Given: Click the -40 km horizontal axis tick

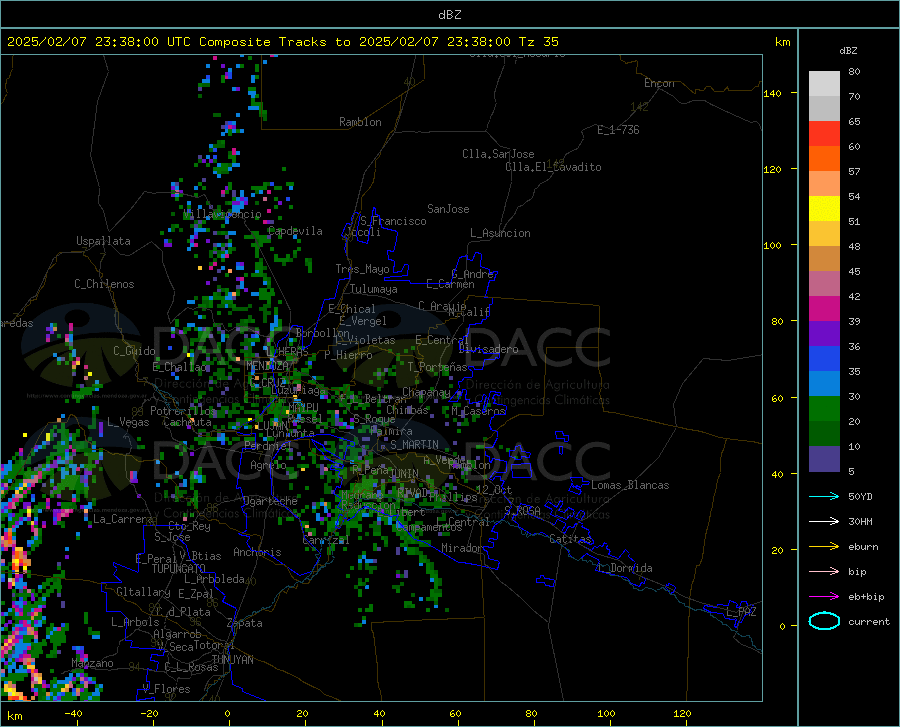Looking at the screenshot, I should [73, 714].
